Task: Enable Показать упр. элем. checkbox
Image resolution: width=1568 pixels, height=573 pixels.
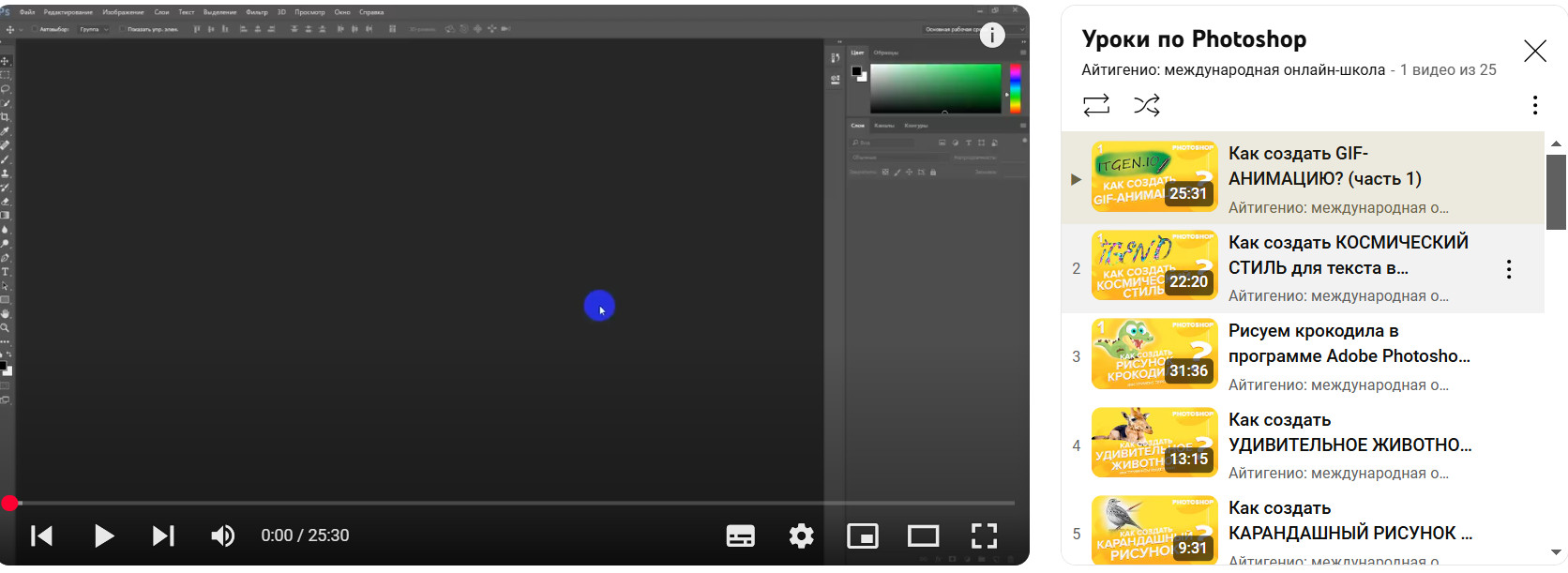Action: click(x=123, y=29)
